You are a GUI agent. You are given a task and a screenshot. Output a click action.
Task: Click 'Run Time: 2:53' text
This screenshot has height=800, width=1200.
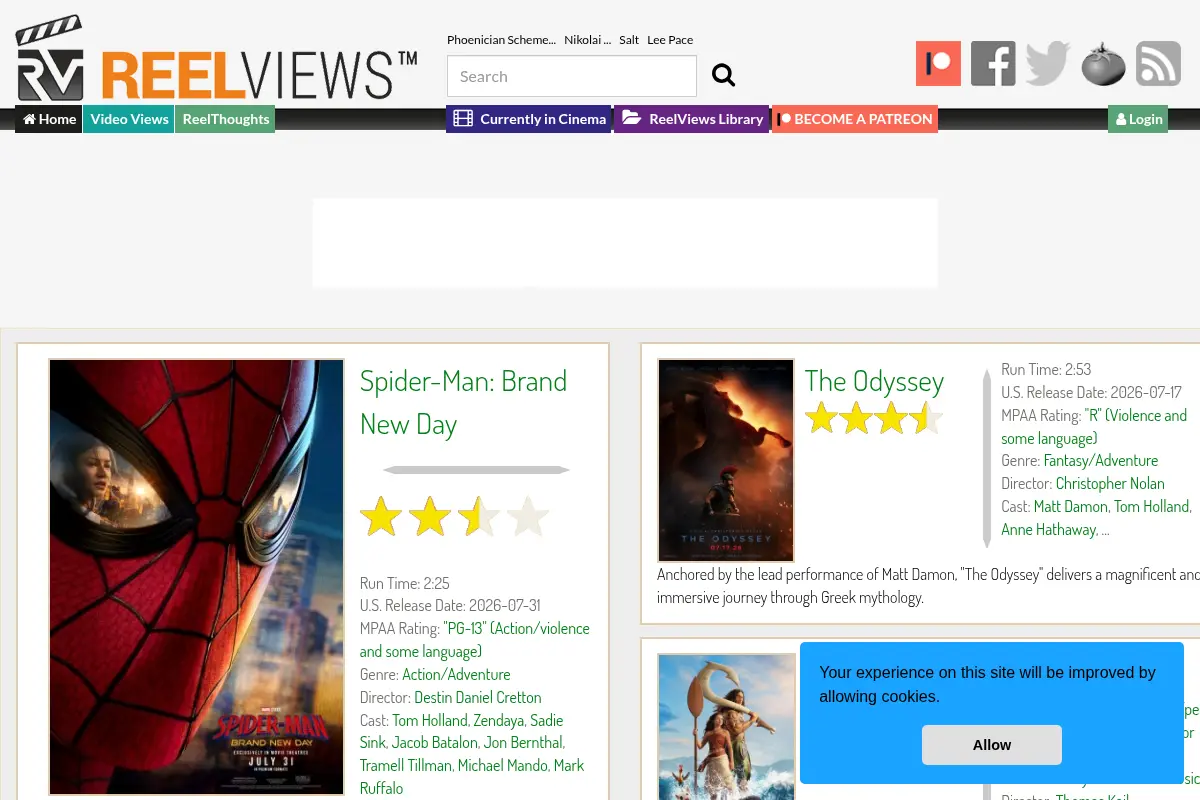(x=1046, y=369)
